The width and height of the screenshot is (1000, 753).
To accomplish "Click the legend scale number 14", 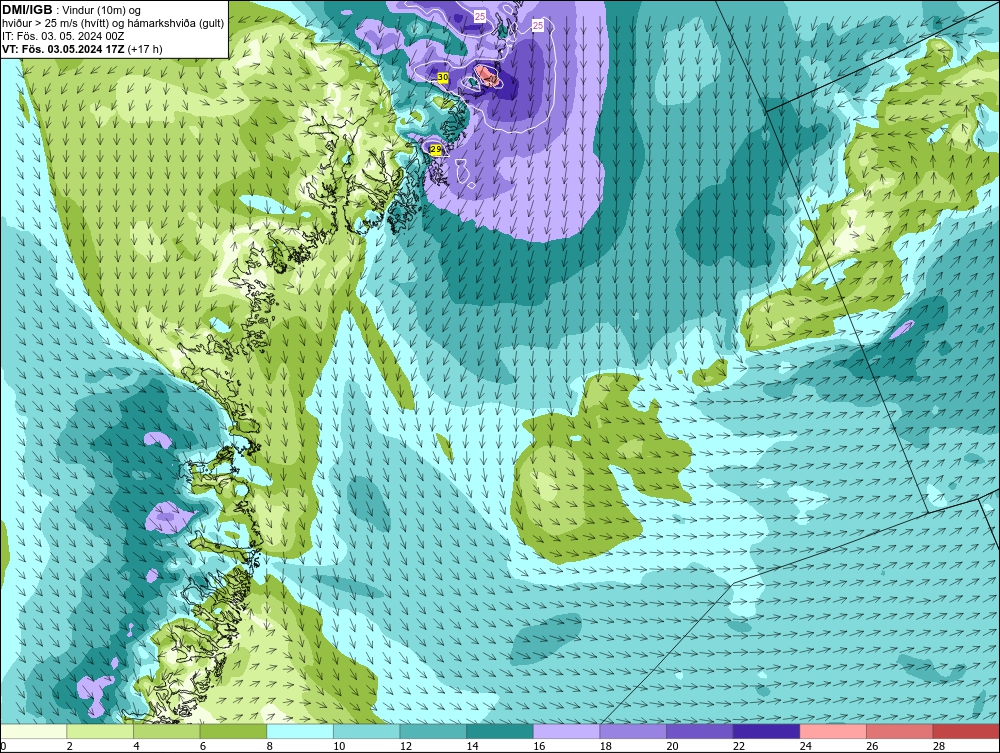I will (473, 747).
